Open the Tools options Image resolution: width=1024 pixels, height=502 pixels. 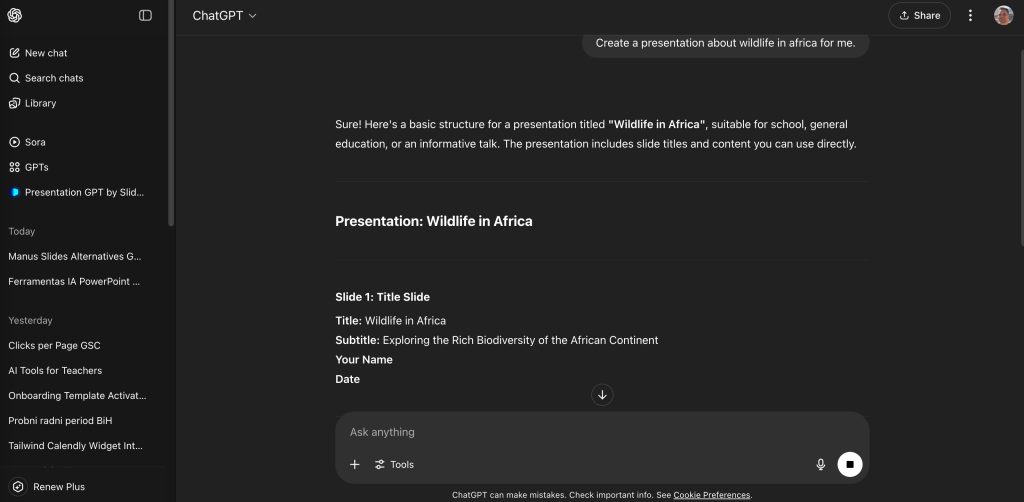click(x=394, y=464)
